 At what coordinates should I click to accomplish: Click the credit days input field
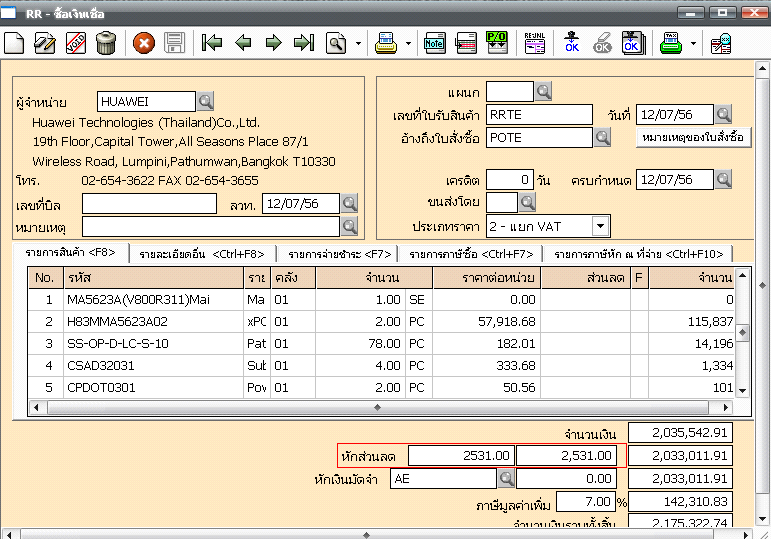tap(510, 180)
